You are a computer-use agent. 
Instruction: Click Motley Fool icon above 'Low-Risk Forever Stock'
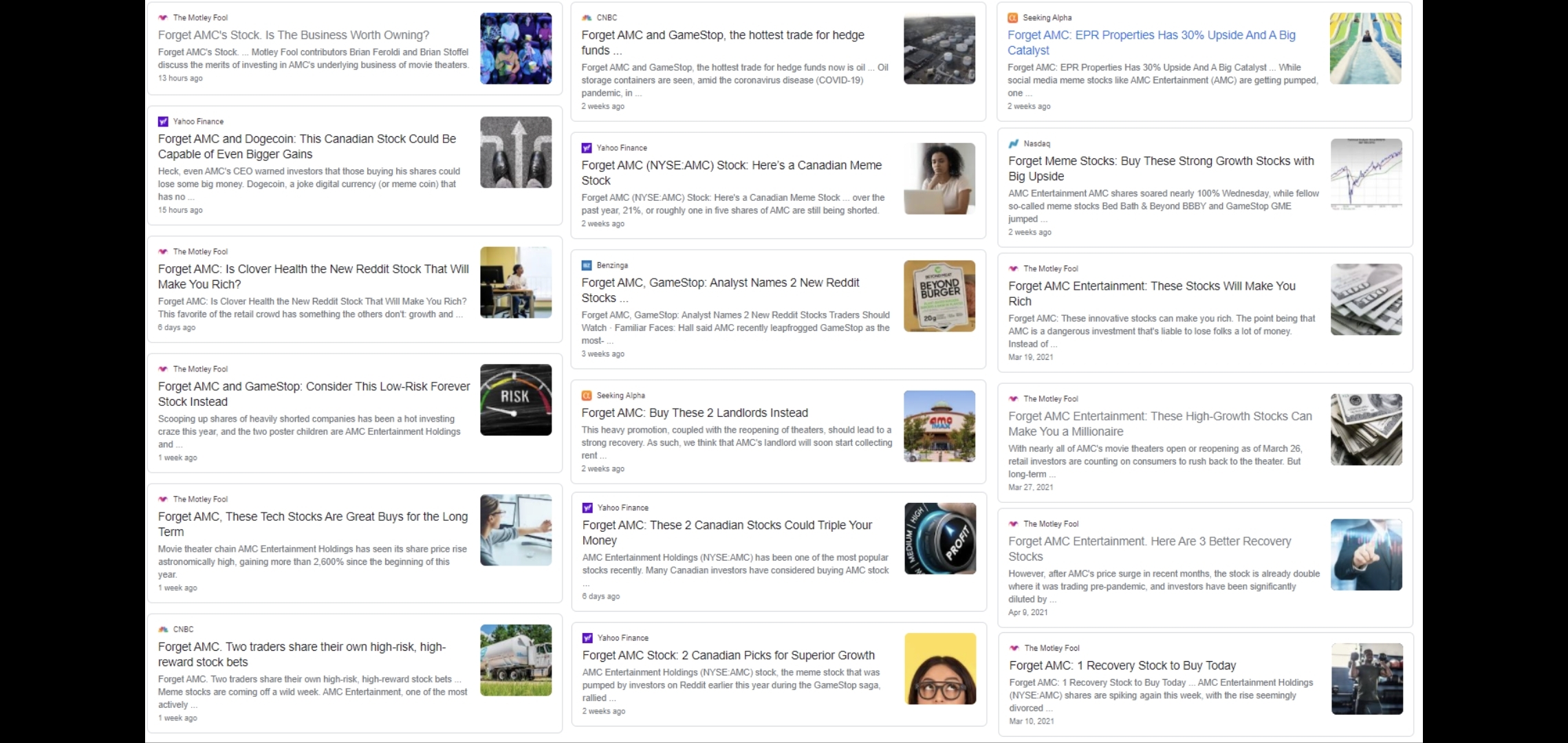(x=163, y=369)
